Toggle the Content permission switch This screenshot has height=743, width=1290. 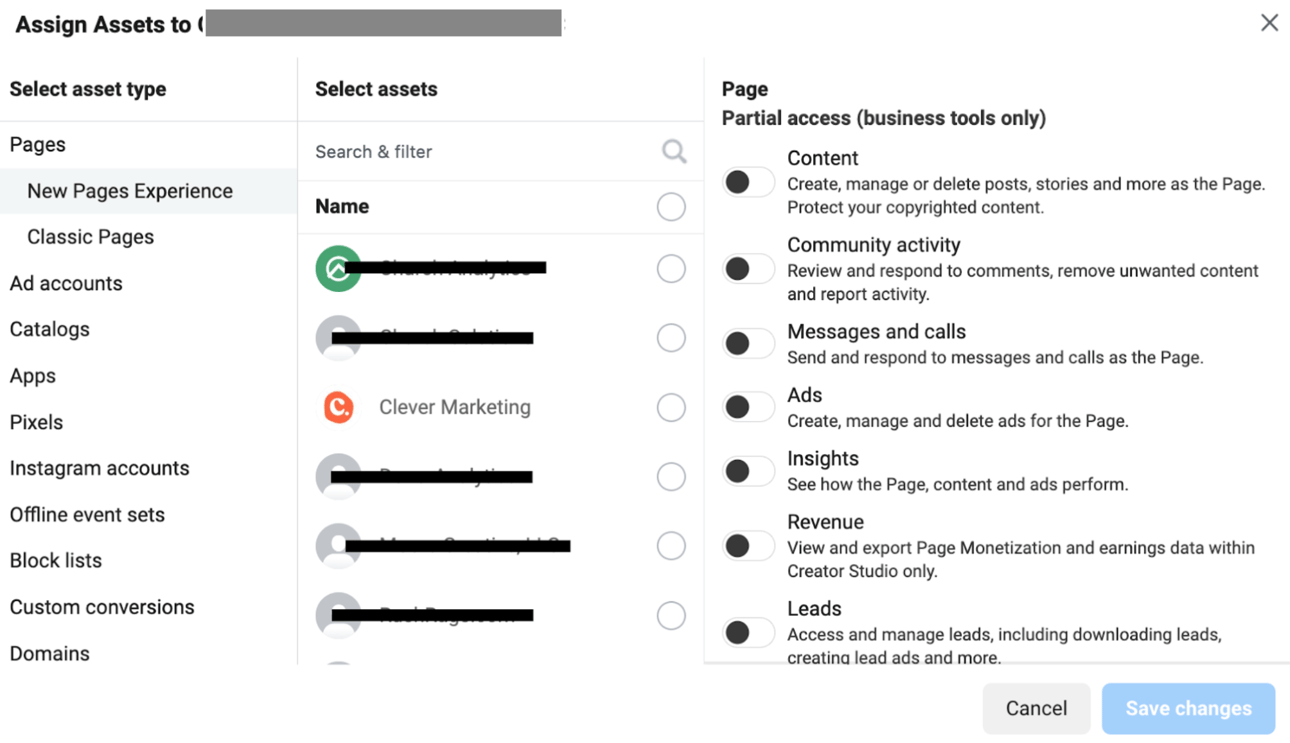coord(748,182)
